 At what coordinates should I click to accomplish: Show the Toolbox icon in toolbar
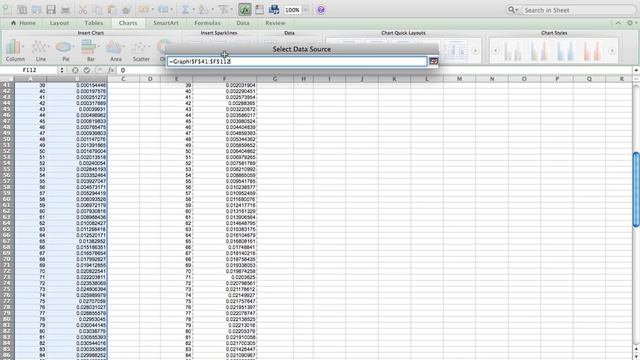click(259, 9)
